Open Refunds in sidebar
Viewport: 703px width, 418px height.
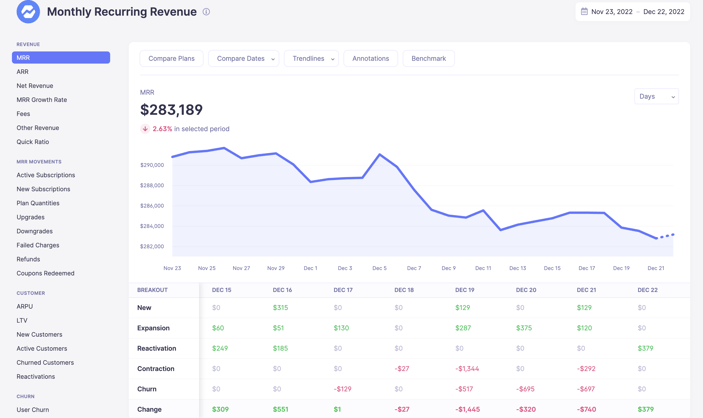28,259
